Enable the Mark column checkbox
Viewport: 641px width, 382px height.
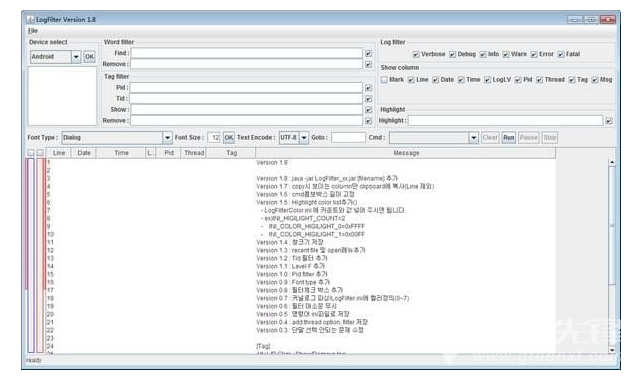point(384,80)
